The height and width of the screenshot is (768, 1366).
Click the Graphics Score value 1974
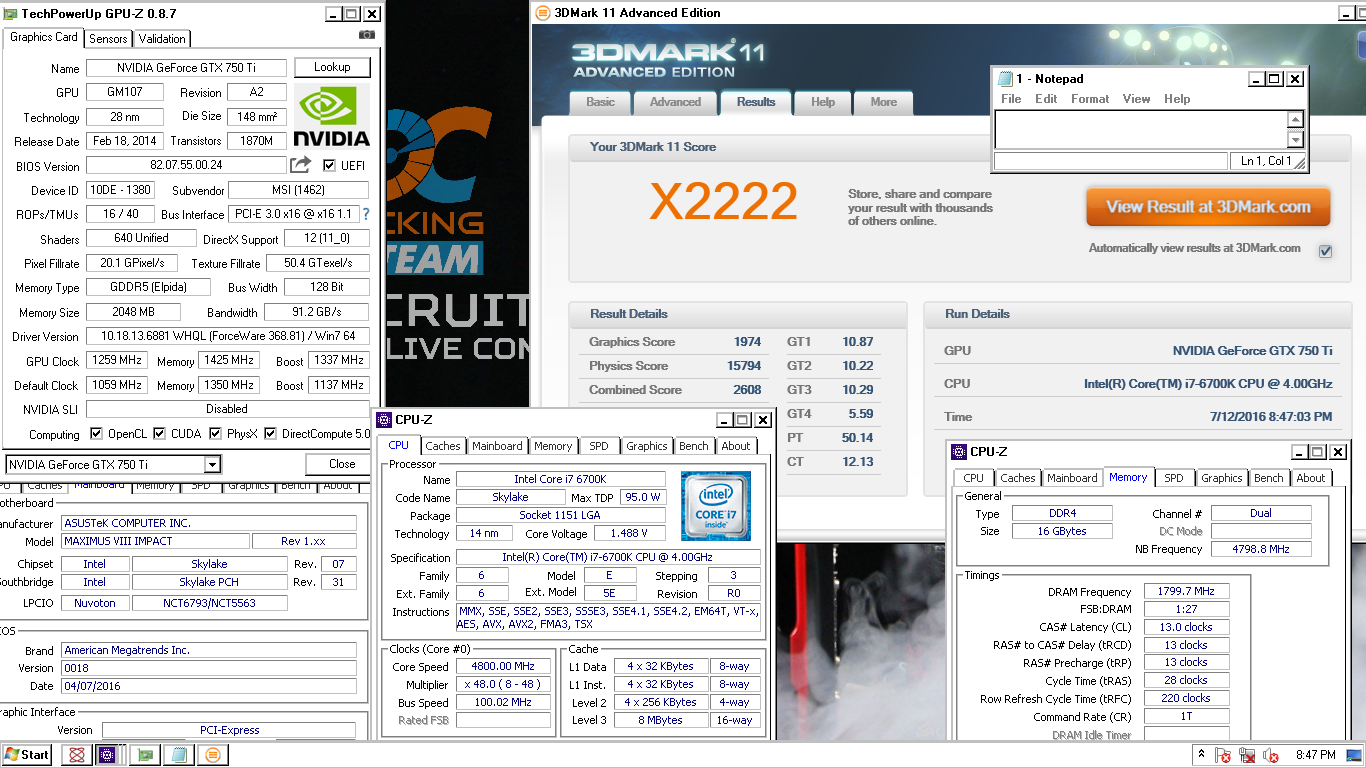point(747,342)
